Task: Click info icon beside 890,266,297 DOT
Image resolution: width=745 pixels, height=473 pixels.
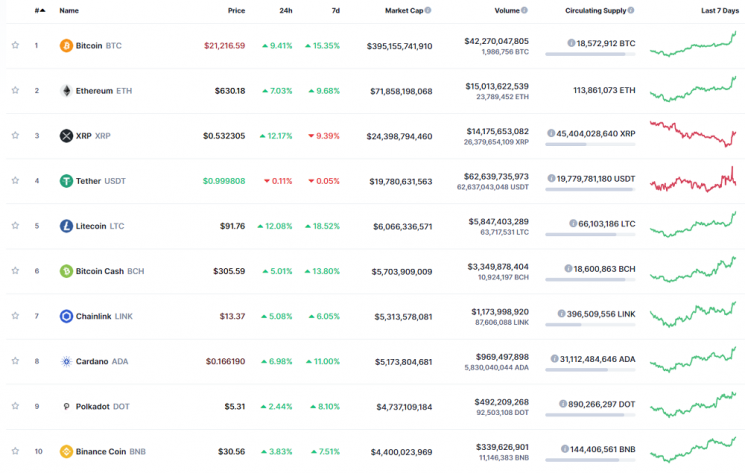Action: pyautogui.click(x=563, y=404)
